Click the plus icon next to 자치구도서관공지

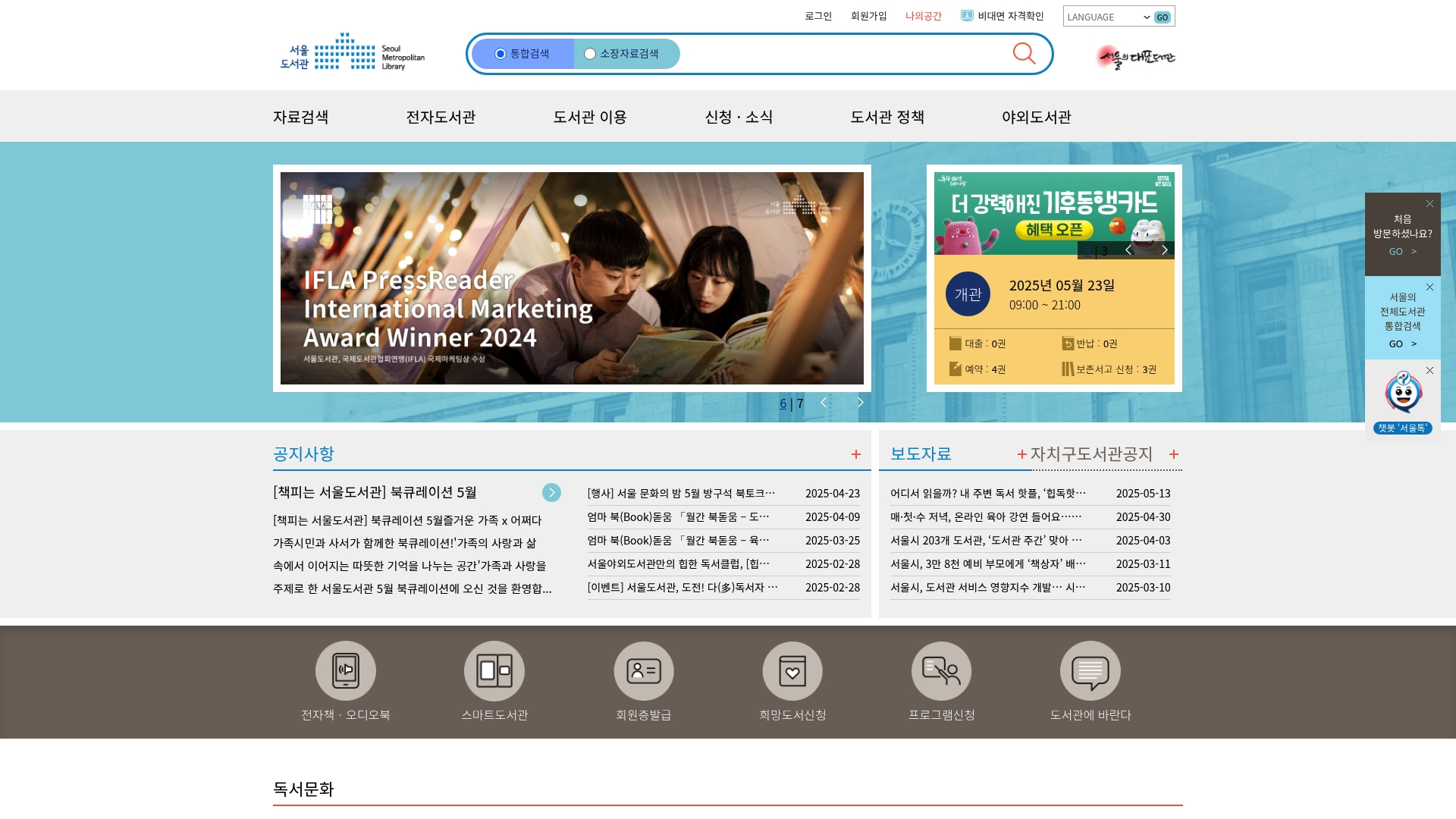pos(1174,454)
